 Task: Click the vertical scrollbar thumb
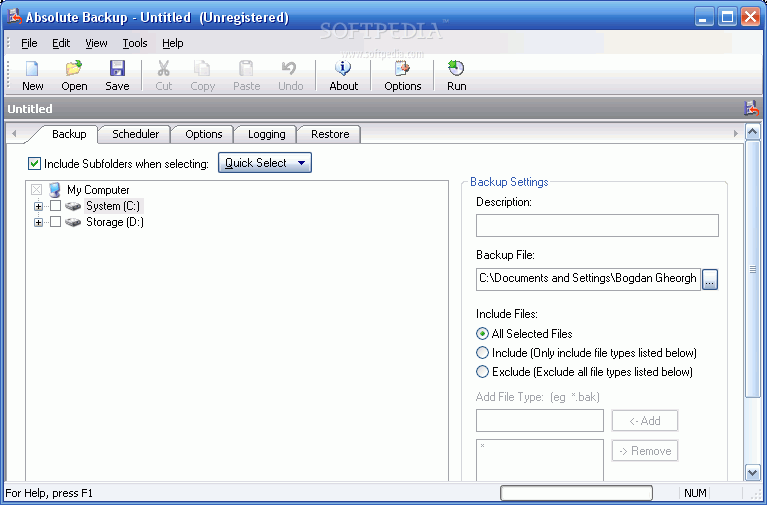coord(752,269)
